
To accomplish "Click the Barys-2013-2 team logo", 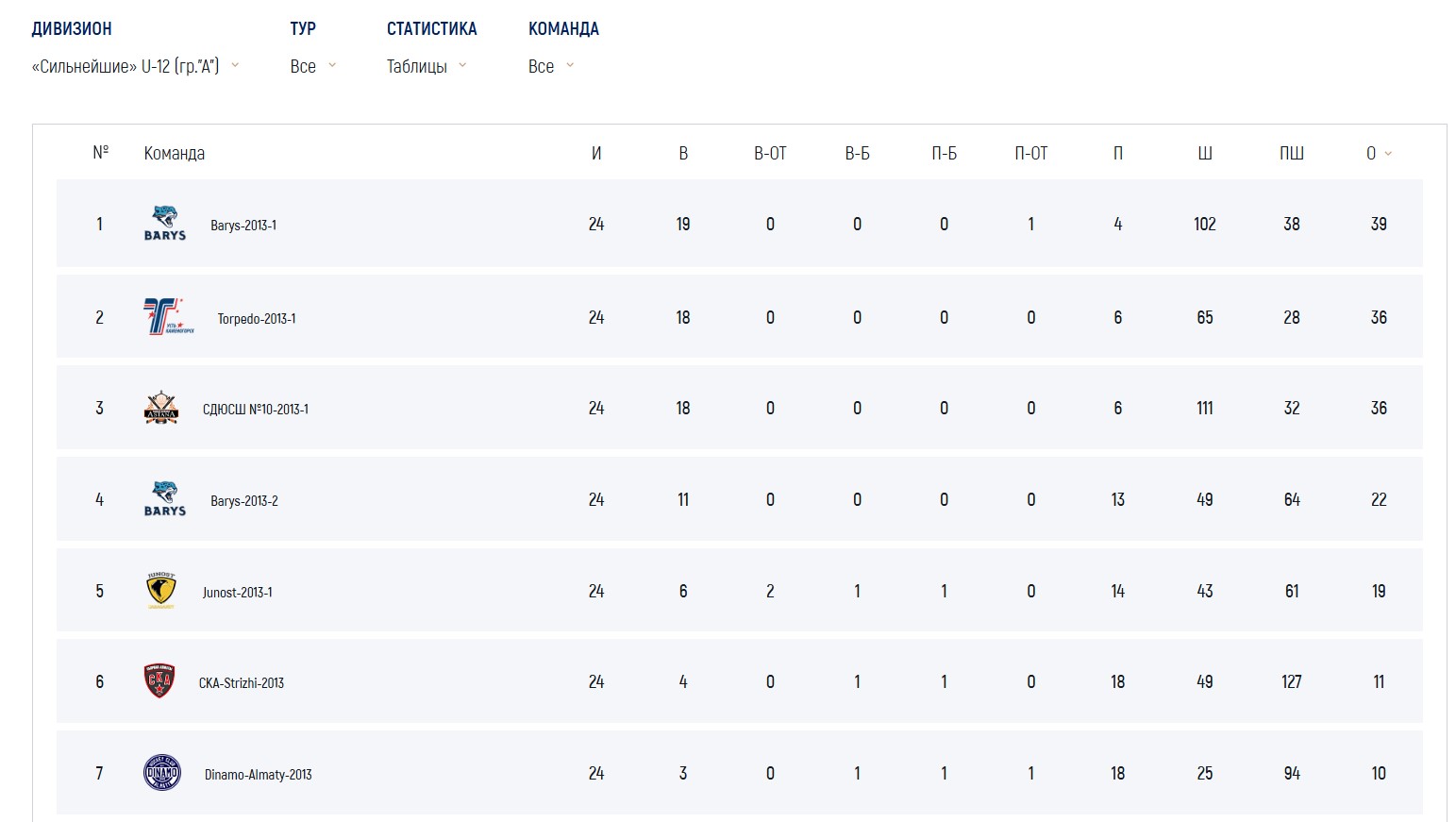I will point(165,498).
